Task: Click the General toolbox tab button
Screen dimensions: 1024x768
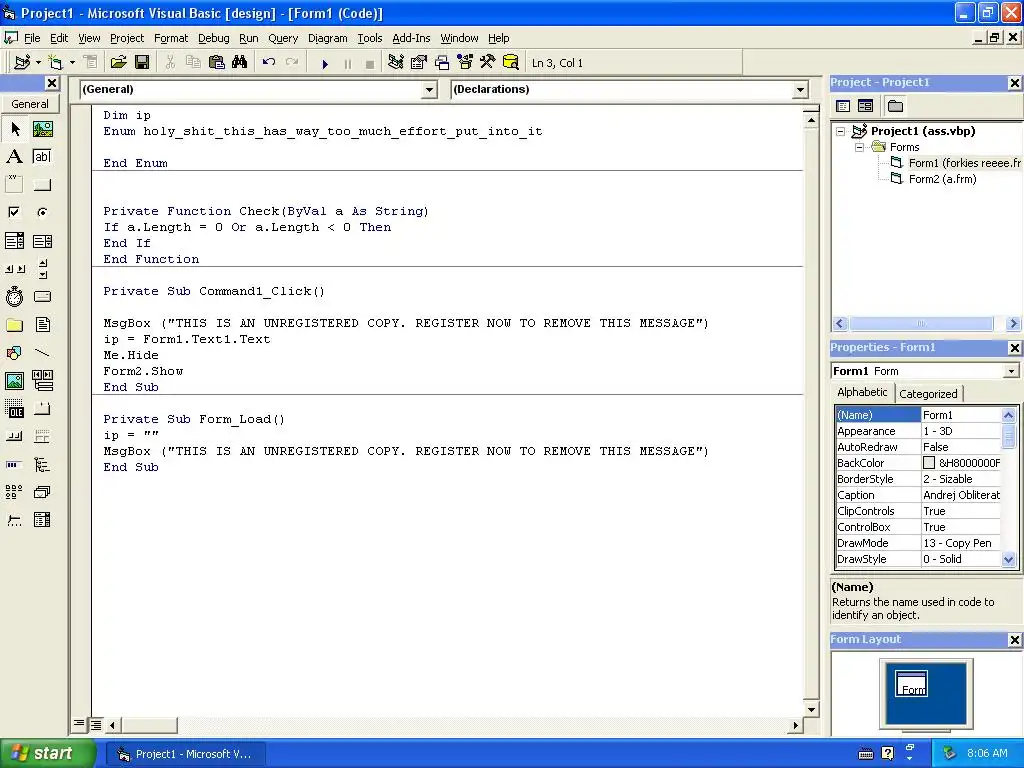Action: [29, 104]
